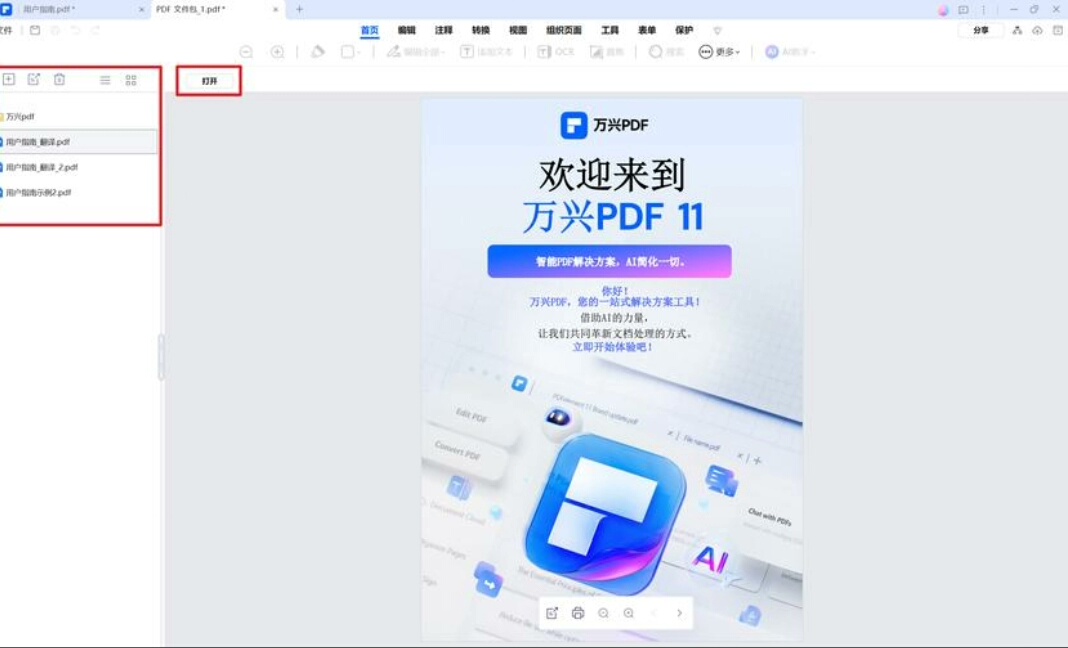Screen dimensions: 1068x648
Task: Click the undo arrow in the quick toolbar
Action: click(75, 31)
